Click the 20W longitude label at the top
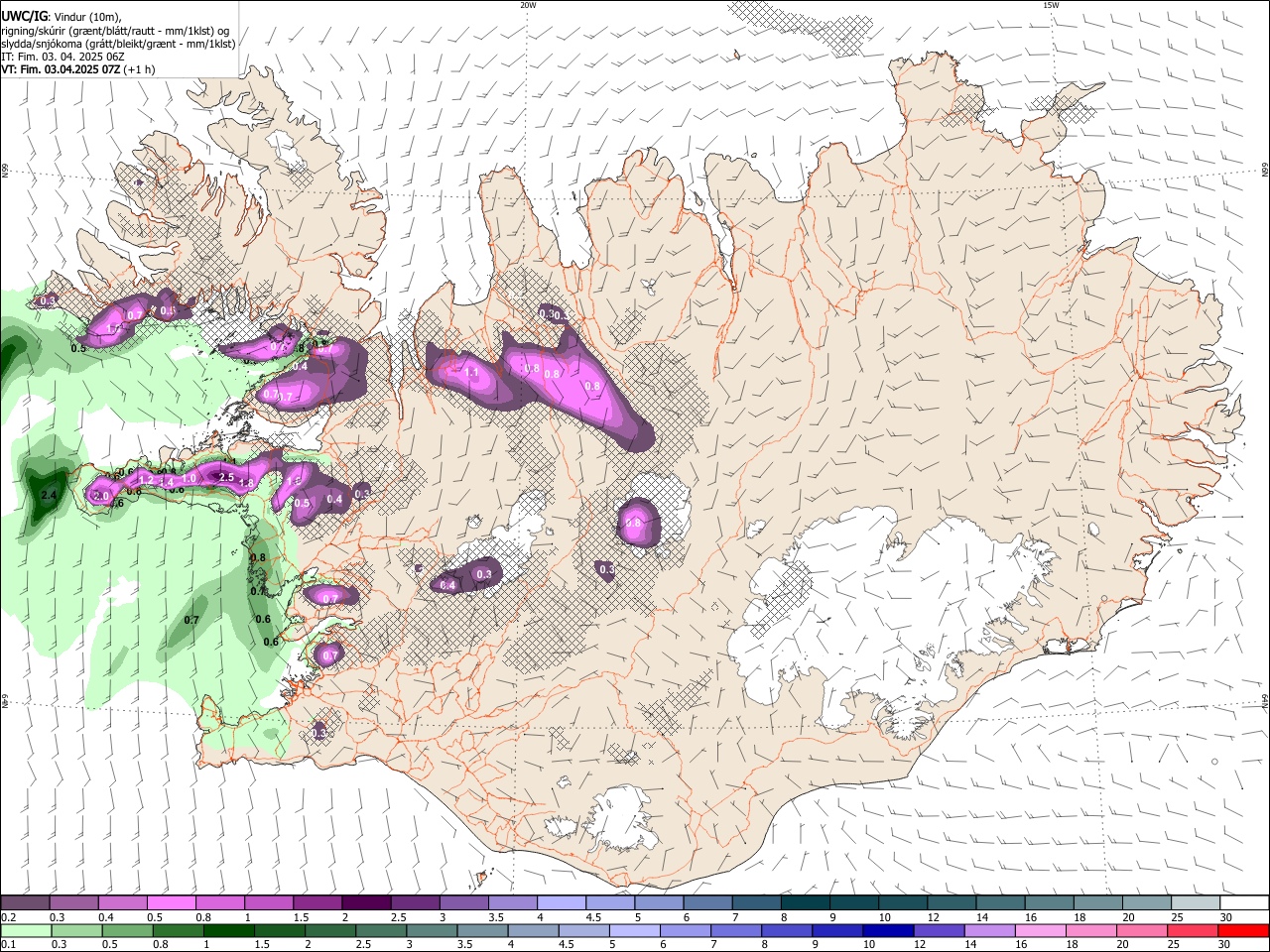 tap(528, 5)
